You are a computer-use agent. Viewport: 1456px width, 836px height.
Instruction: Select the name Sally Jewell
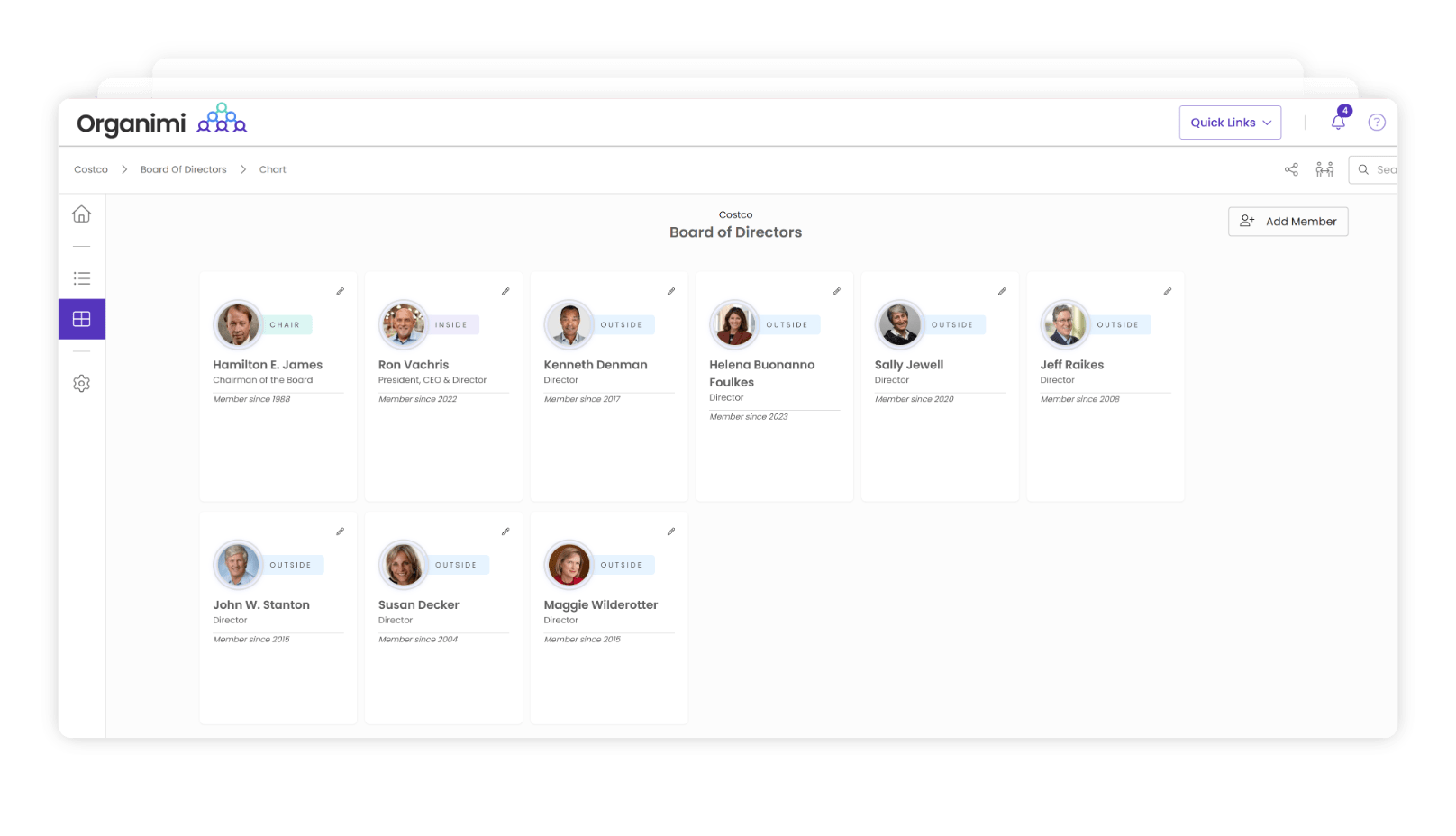(x=909, y=365)
